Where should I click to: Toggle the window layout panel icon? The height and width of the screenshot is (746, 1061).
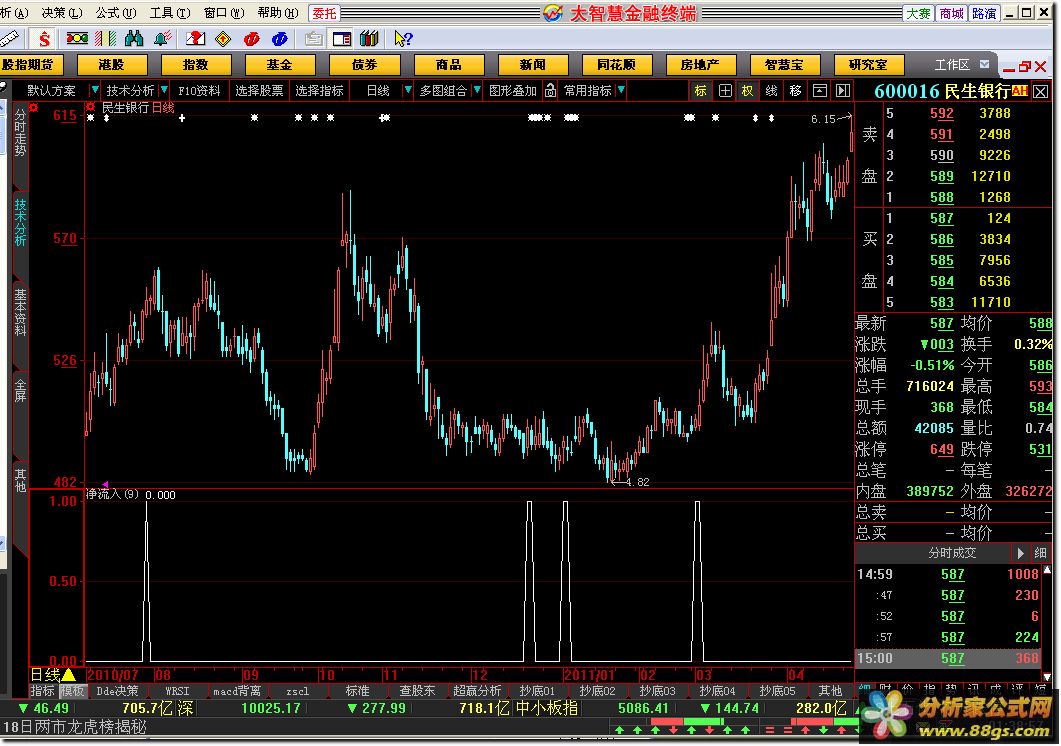[x=342, y=39]
